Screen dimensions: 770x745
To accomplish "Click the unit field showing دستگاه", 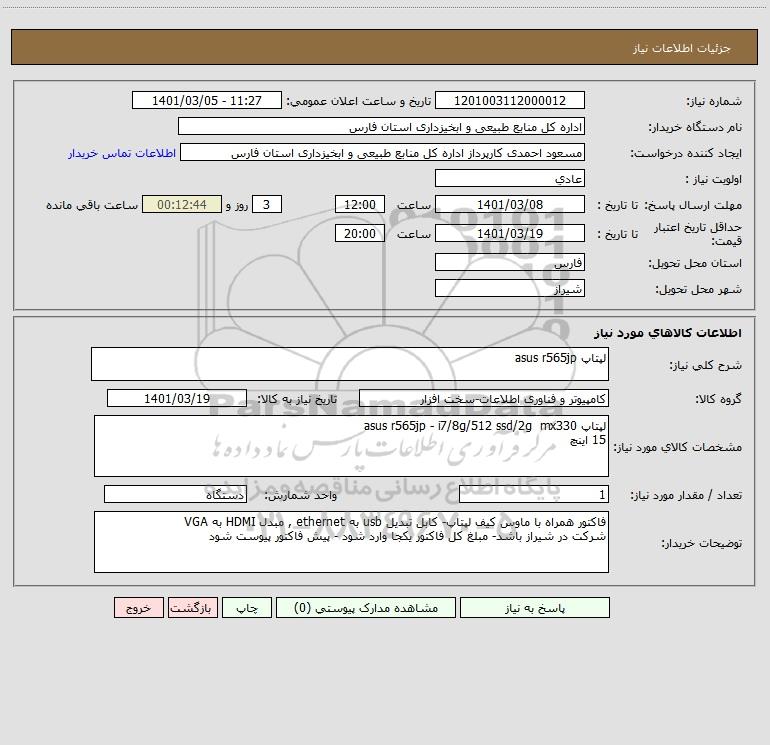I will click(x=175, y=494).
